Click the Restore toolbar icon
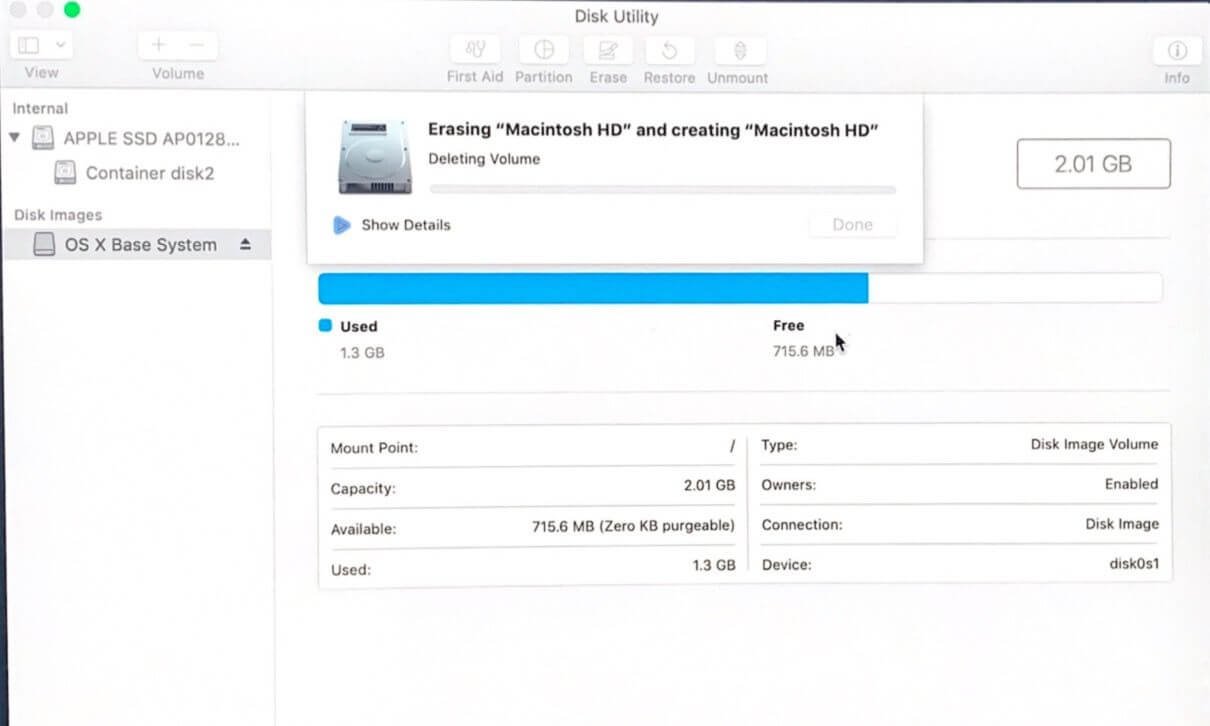This screenshot has width=1210, height=726. tap(670, 50)
